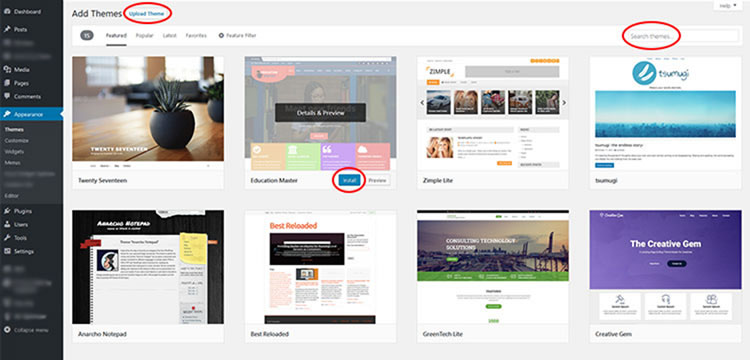Click the Twenty Seventeen theme name
This screenshot has height=360, width=750.
(x=102, y=181)
